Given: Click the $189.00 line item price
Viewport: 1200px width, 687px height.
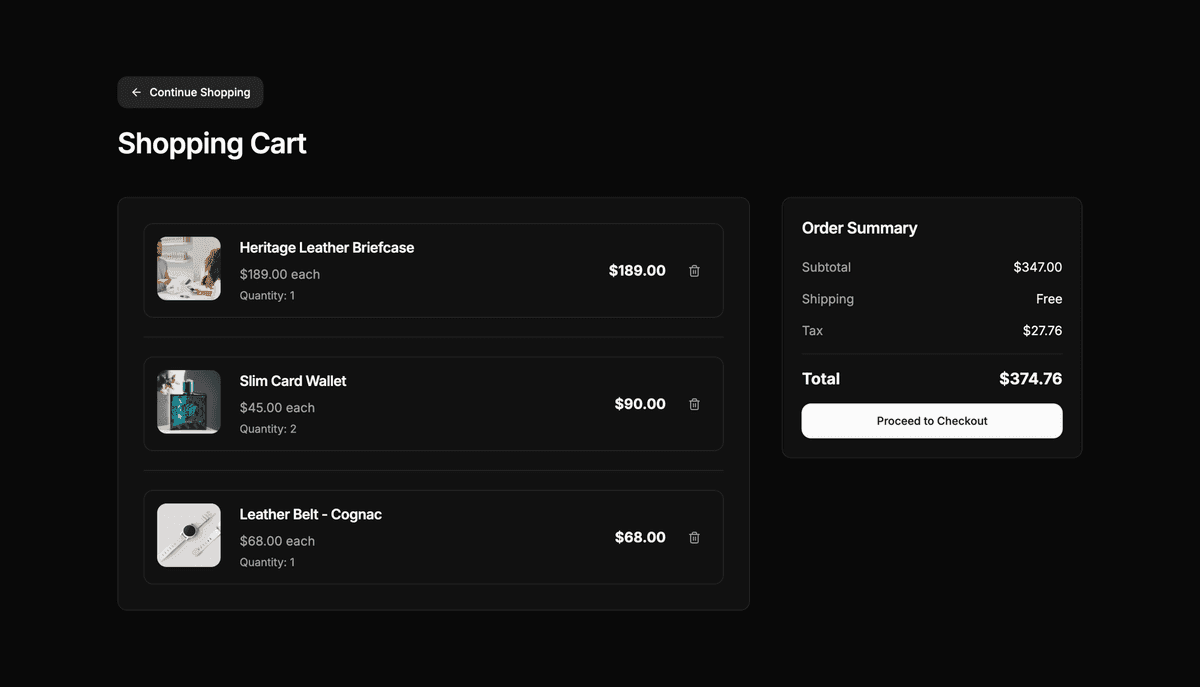Looking at the screenshot, I should click(637, 270).
